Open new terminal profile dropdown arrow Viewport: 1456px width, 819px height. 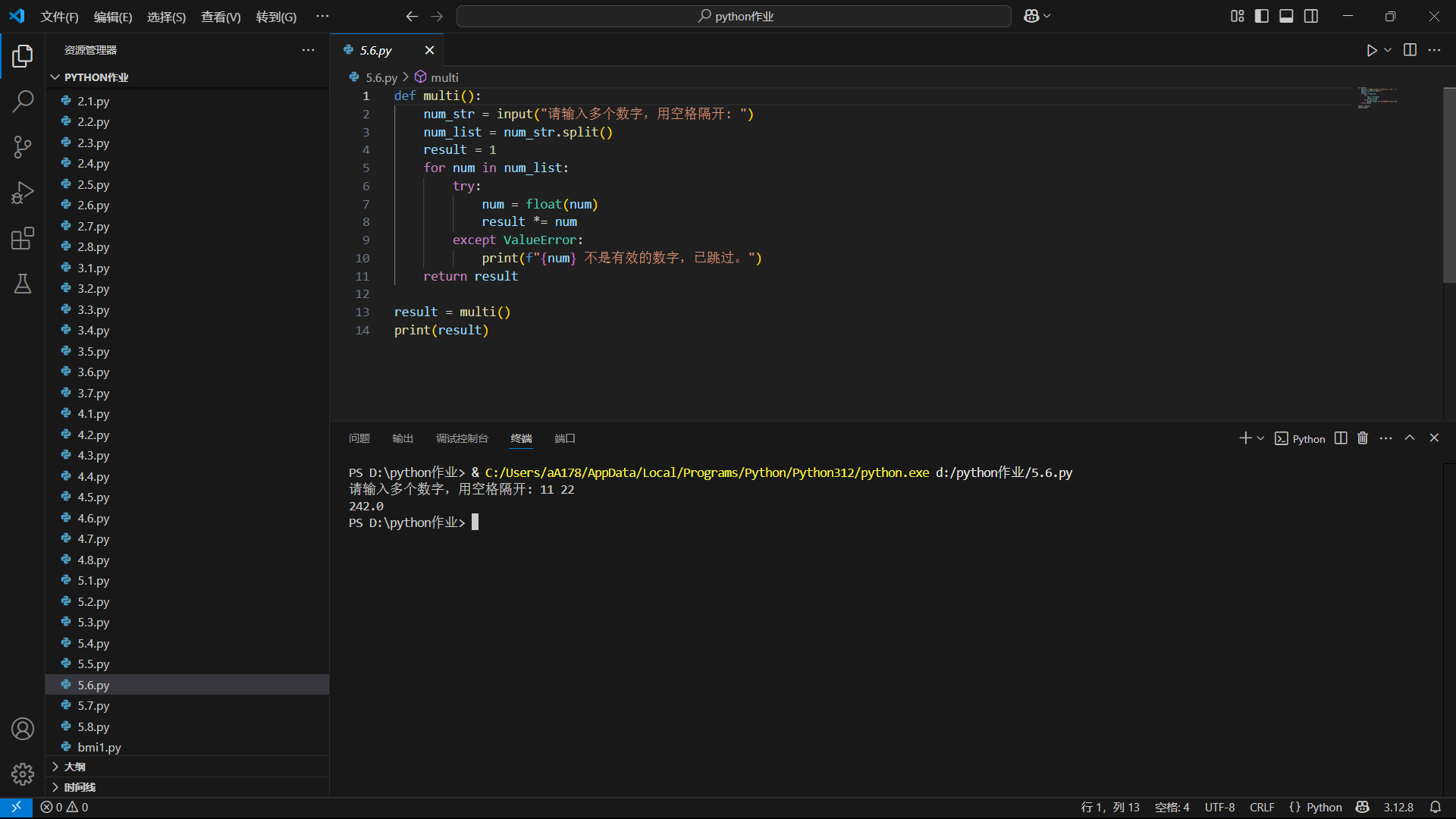1261,438
